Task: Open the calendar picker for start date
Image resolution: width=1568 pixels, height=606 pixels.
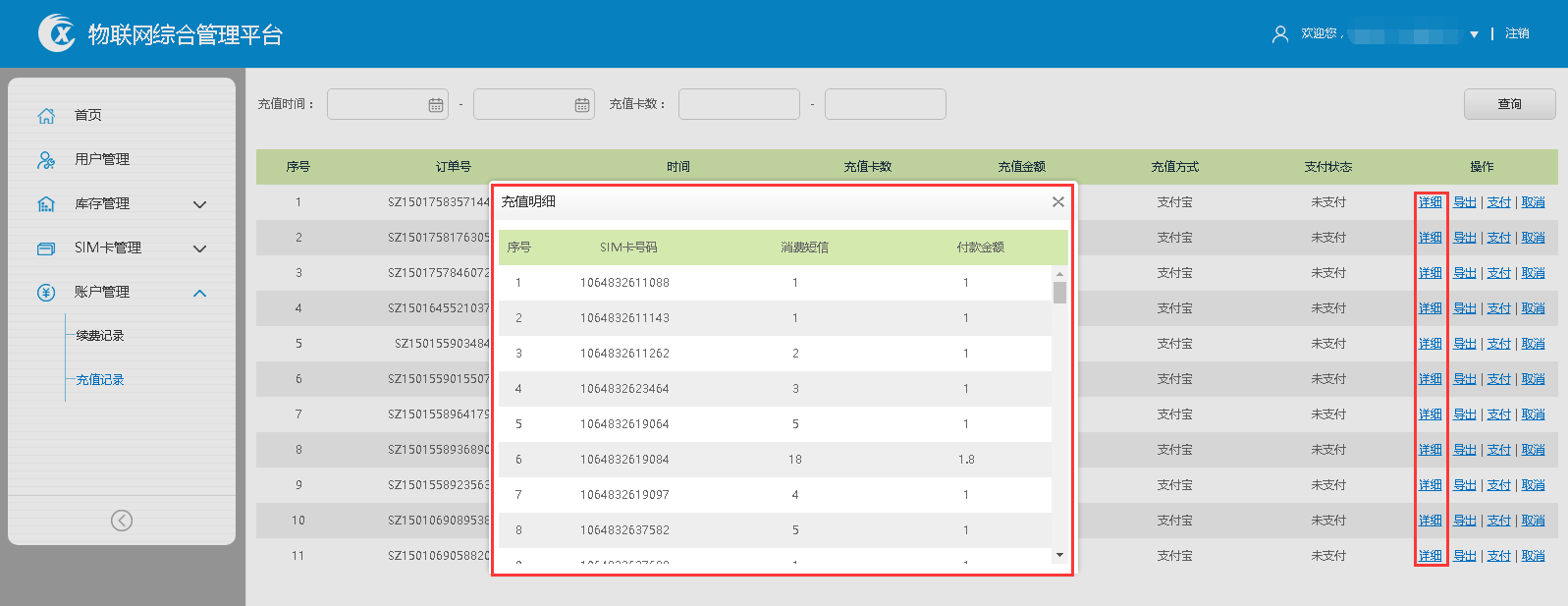Action: tap(436, 105)
